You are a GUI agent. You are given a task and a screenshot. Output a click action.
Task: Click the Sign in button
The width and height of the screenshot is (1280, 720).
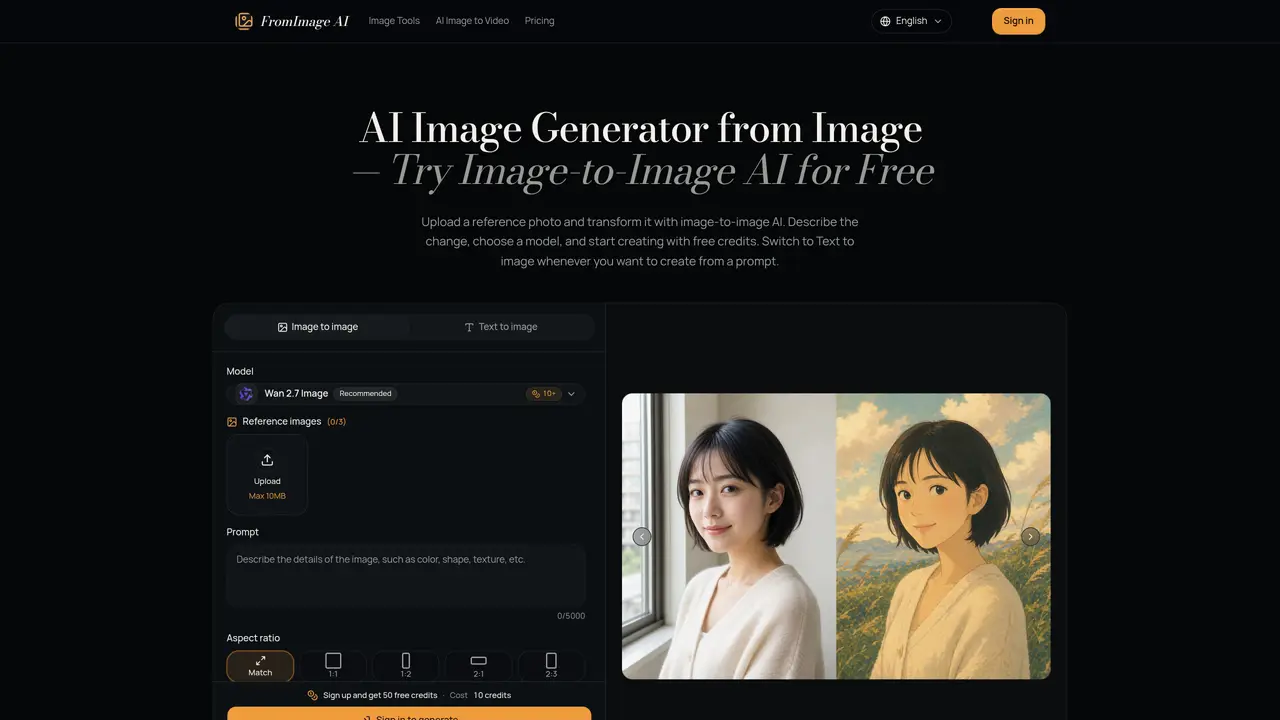(1018, 21)
